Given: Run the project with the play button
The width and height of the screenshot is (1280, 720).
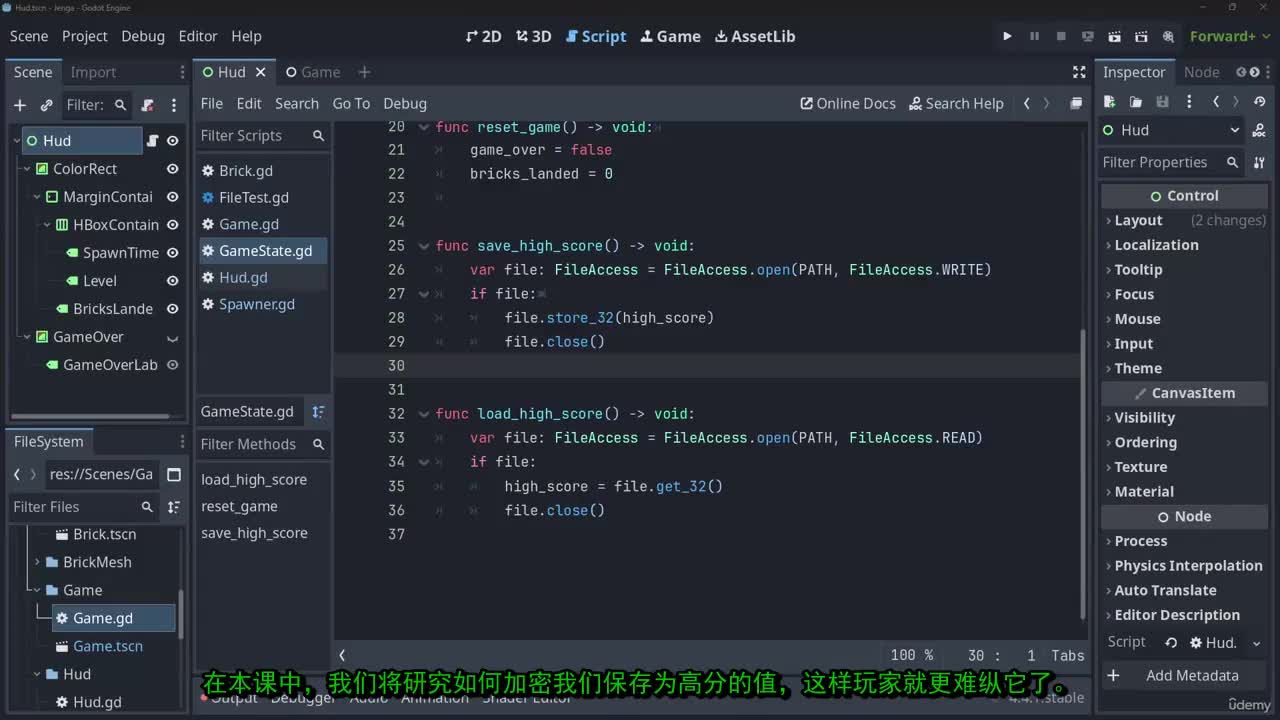Looking at the screenshot, I should (x=1007, y=36).
